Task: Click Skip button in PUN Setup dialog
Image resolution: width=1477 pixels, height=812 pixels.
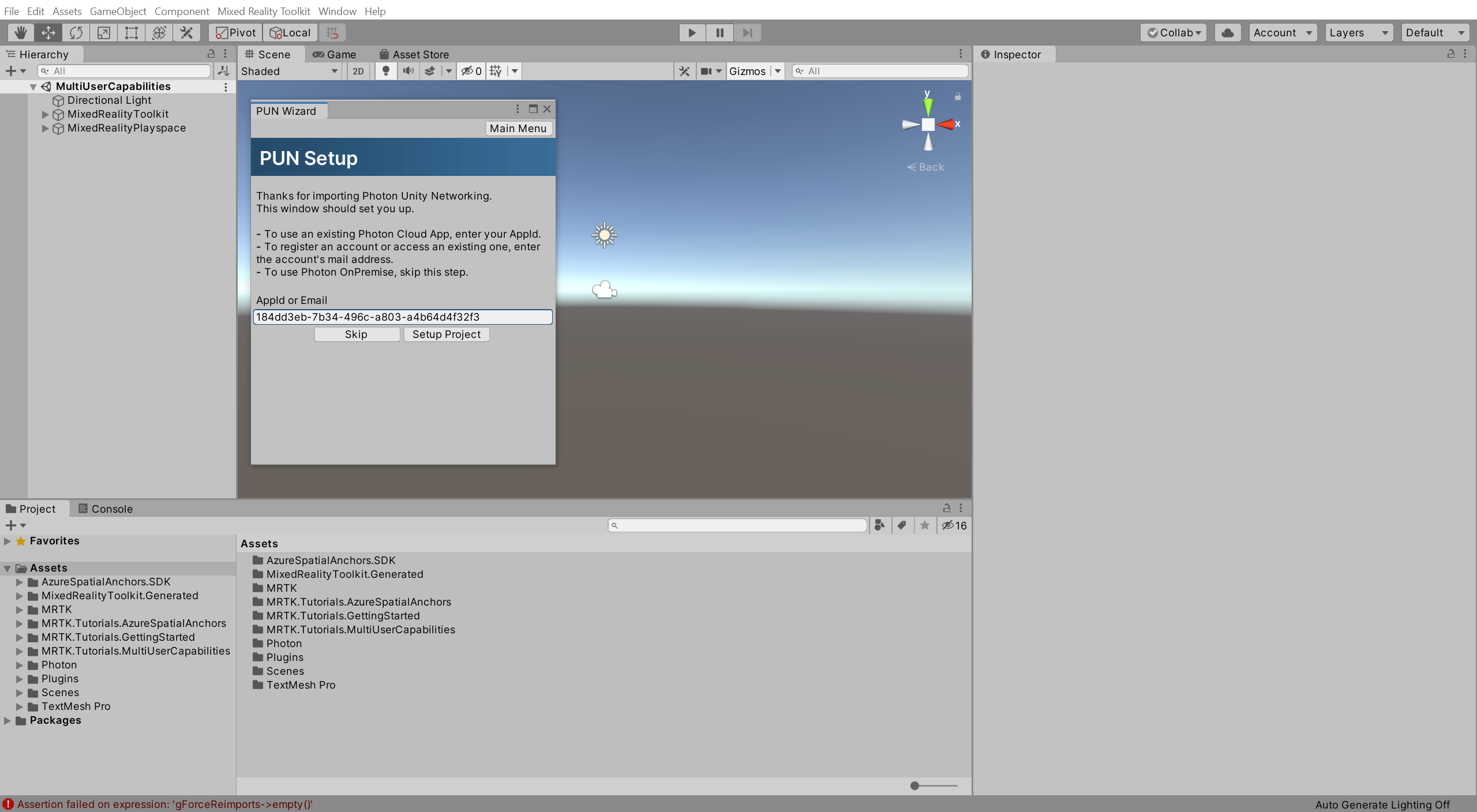Action: (x=356, y=333)
